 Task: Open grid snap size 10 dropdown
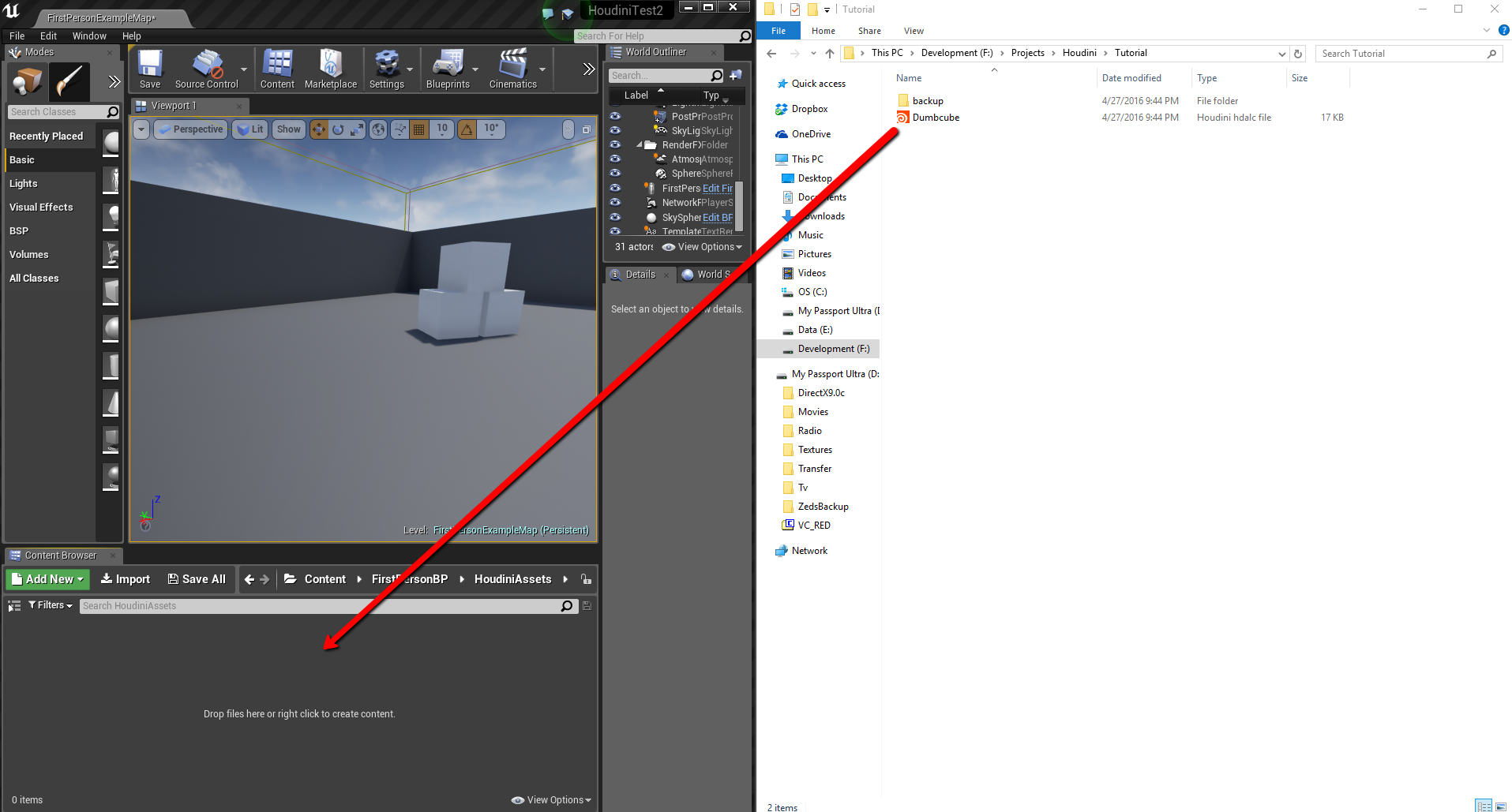point(442,129)
